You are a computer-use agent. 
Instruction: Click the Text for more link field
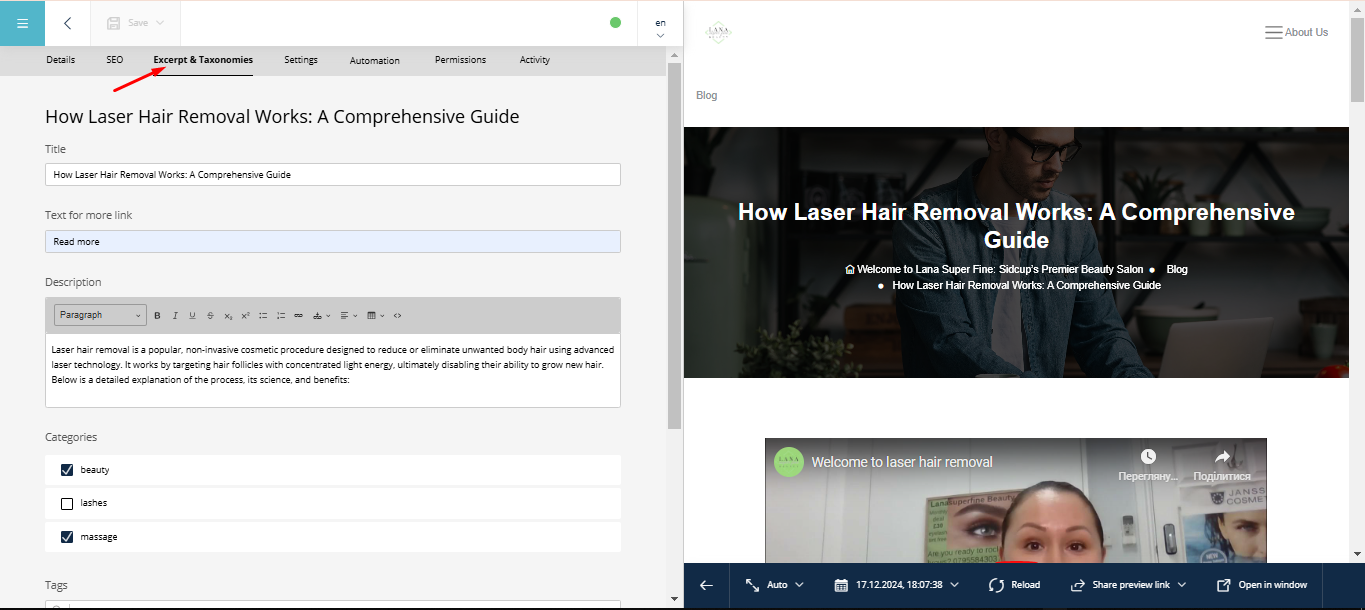point(332,242)
